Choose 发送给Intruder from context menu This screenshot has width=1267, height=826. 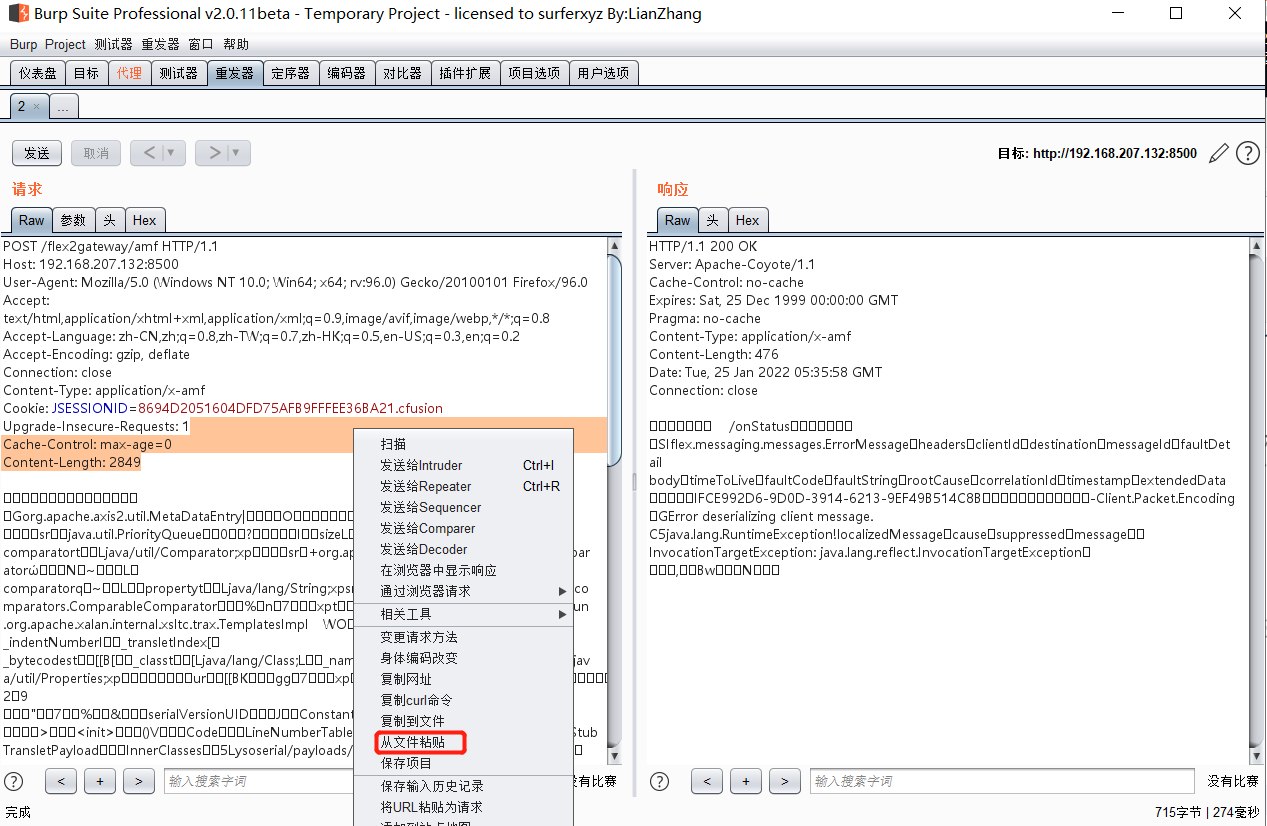[464, 465]
